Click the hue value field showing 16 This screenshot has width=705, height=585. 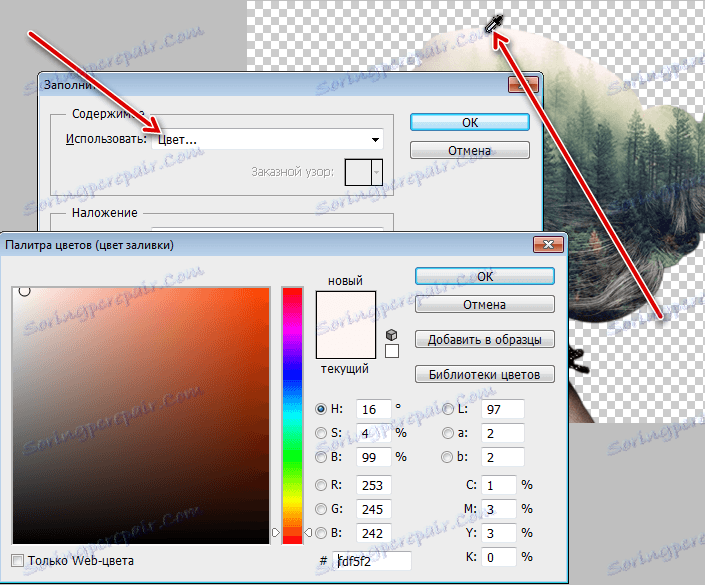[x=374, y=409]
